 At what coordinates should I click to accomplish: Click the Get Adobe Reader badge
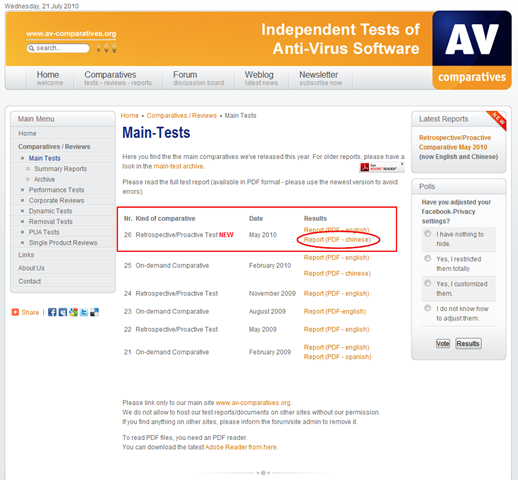[x=382, y=167]
